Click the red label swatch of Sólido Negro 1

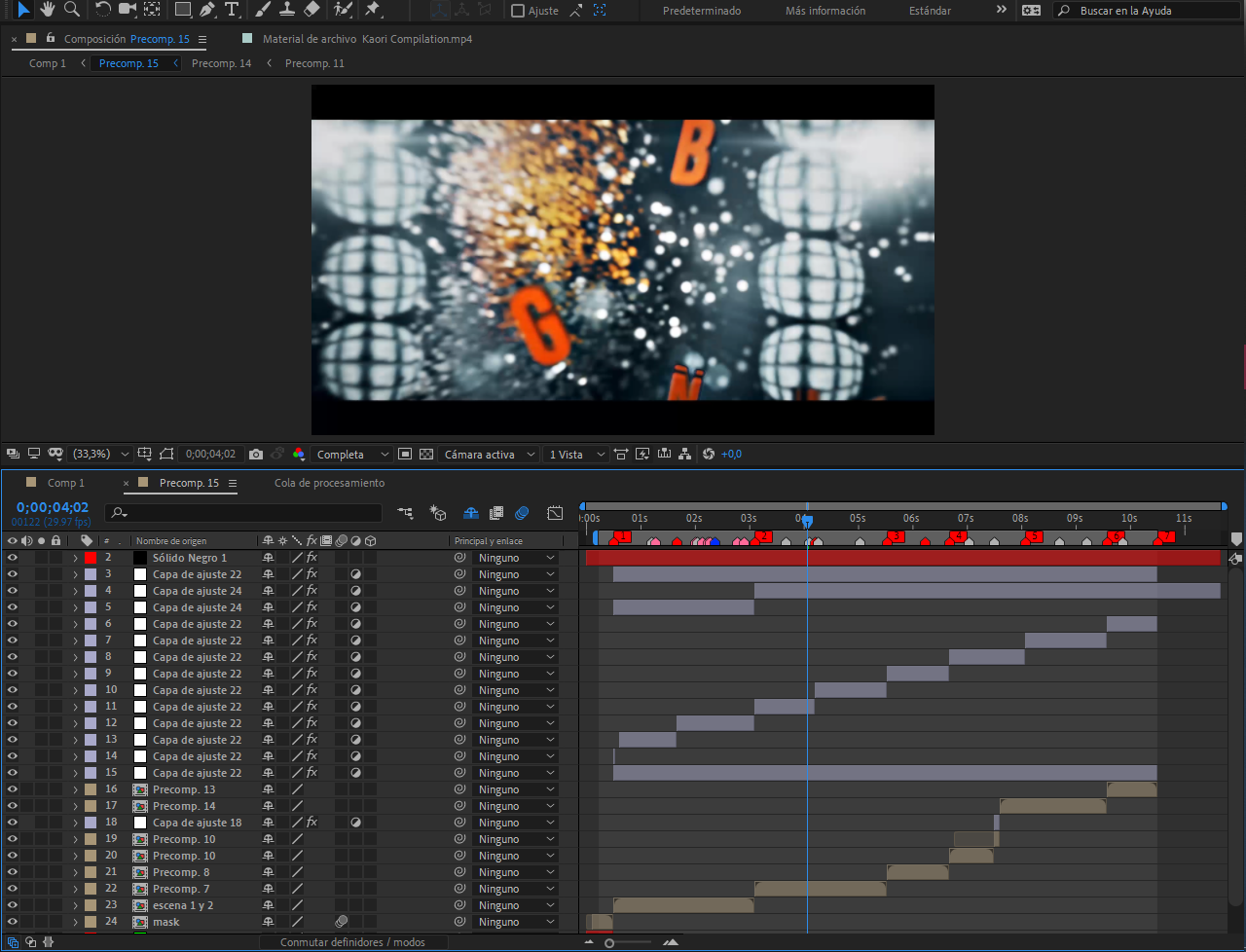pos(91,558)
